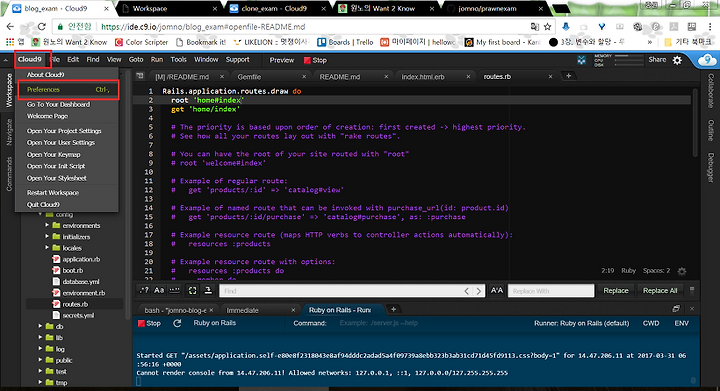Toggle wrap around search option
The image size is (720, 391).
(192, 290)
